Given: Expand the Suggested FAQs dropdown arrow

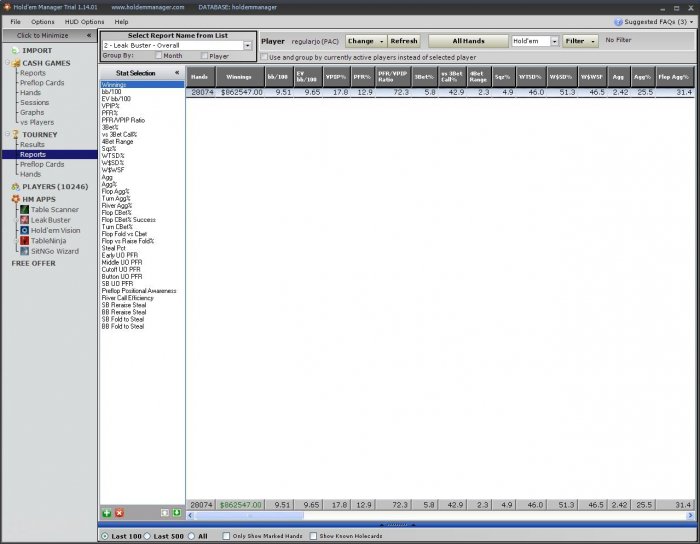Looking at the screenshot, I should click(x=692, y=22).
